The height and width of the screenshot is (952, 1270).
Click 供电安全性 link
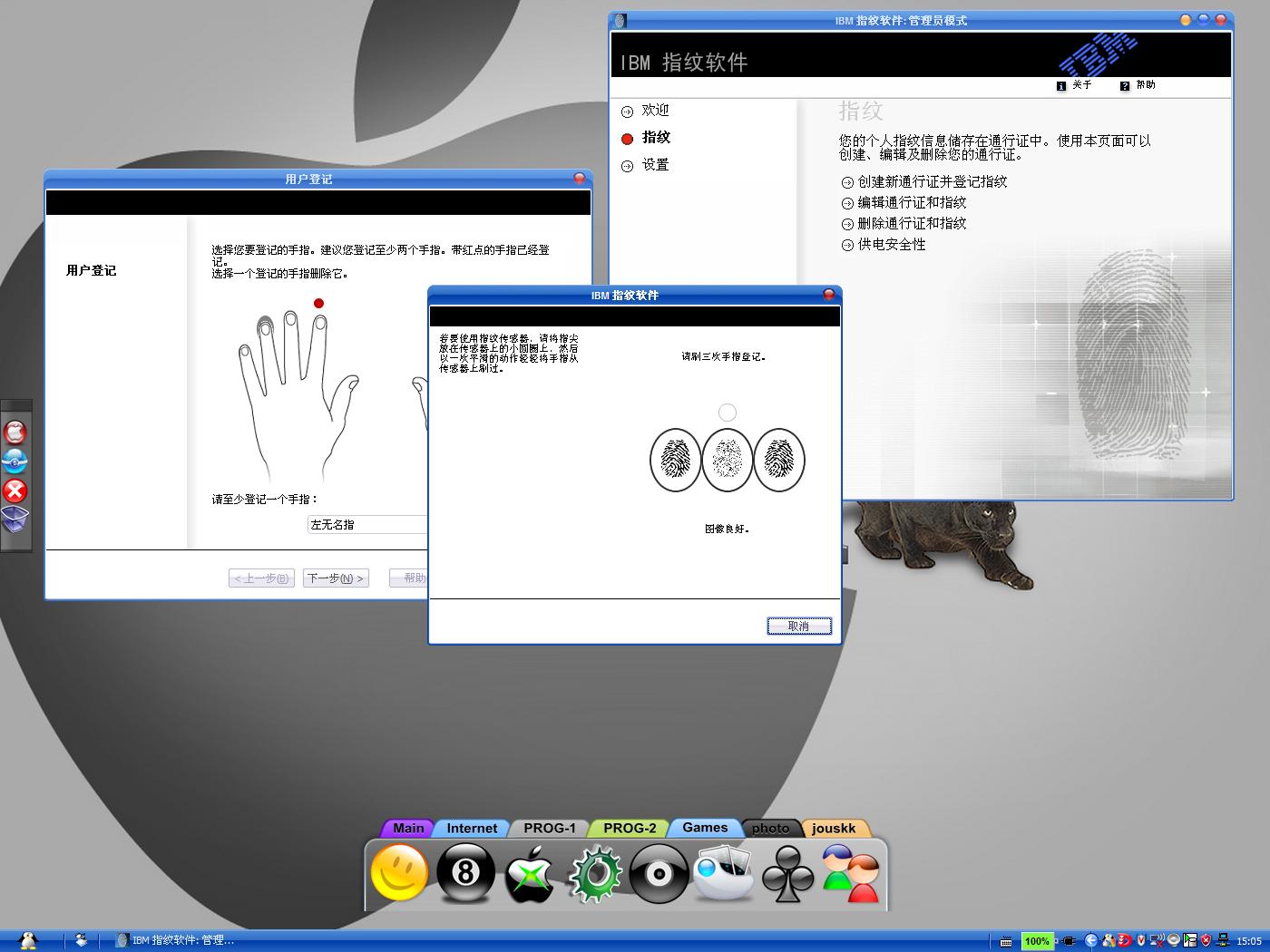(x=884, y=245)
